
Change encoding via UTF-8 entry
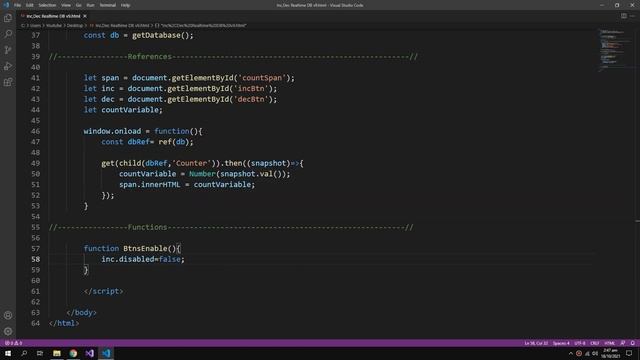580,343
